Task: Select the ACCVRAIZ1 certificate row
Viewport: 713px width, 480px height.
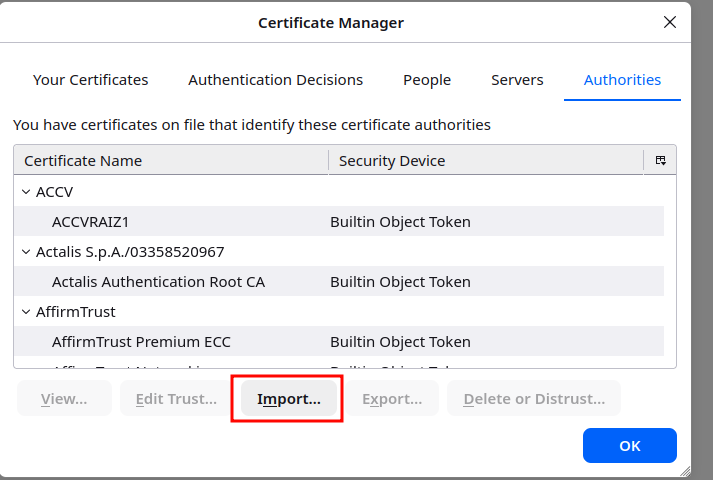Action: (90, 221)
